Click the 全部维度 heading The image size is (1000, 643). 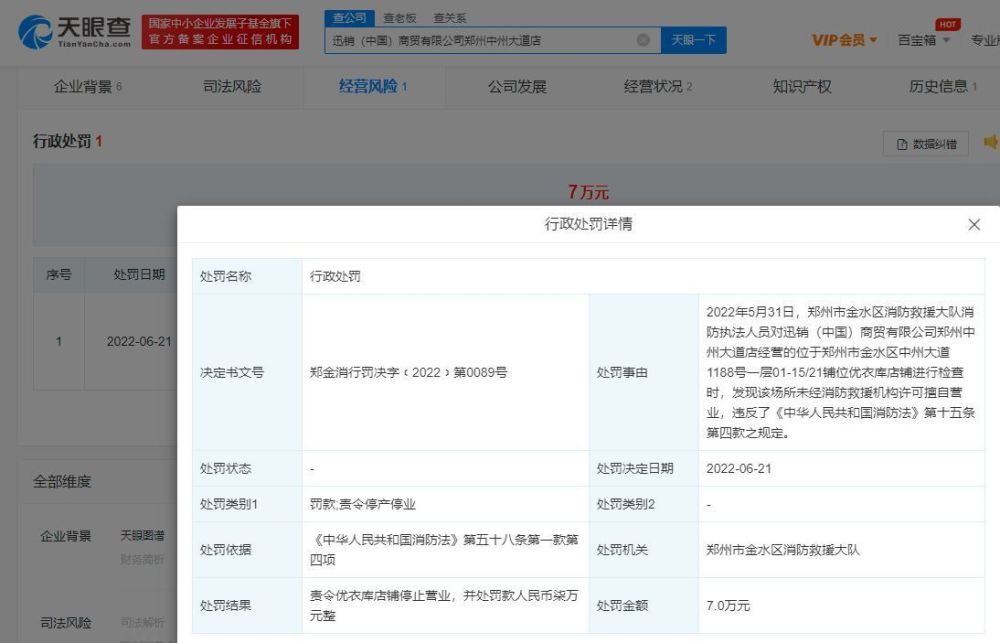coord(62,481)
